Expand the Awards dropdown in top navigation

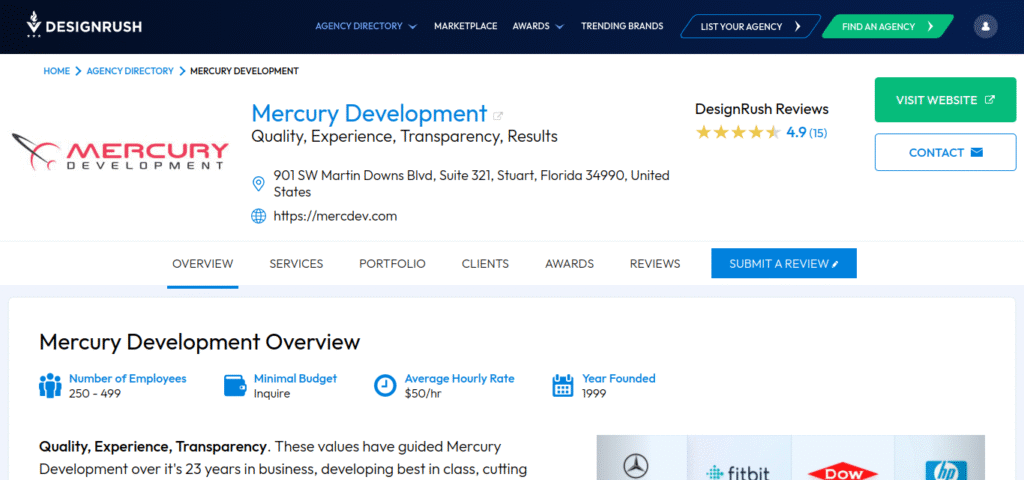(x=538, y=26)
